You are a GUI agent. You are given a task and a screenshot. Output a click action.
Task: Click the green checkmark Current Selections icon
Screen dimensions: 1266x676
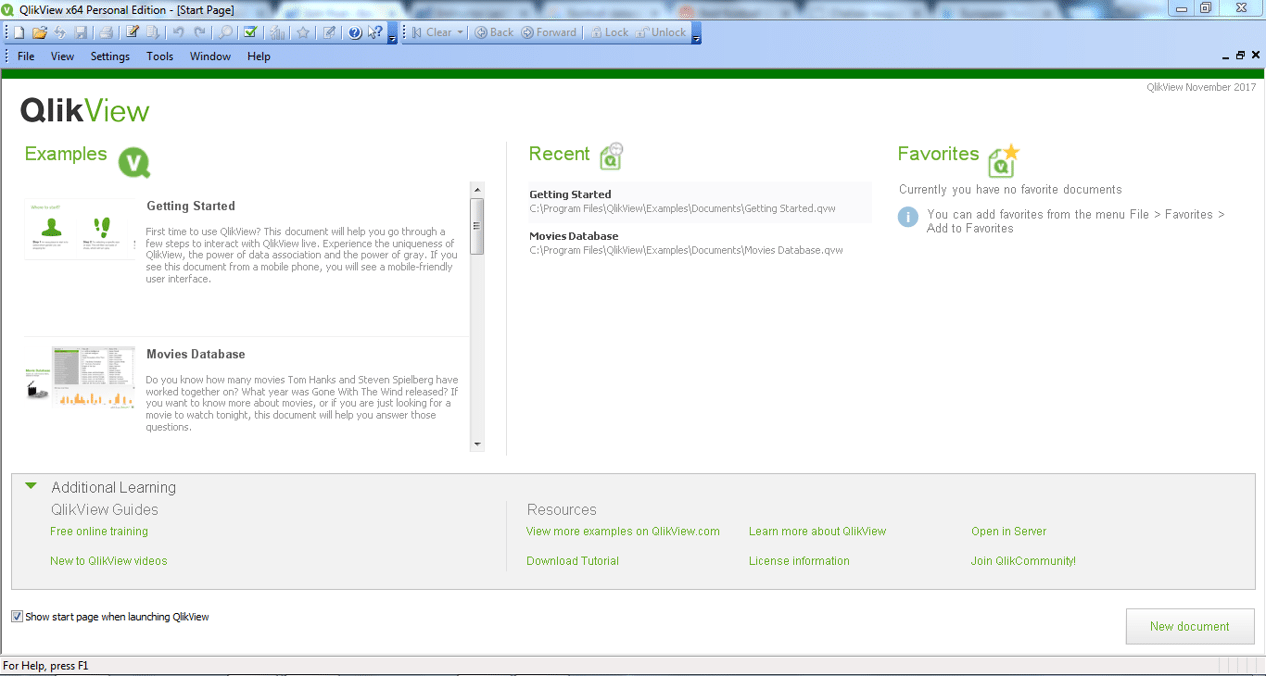pyautogui.click(x=251, y=32)
